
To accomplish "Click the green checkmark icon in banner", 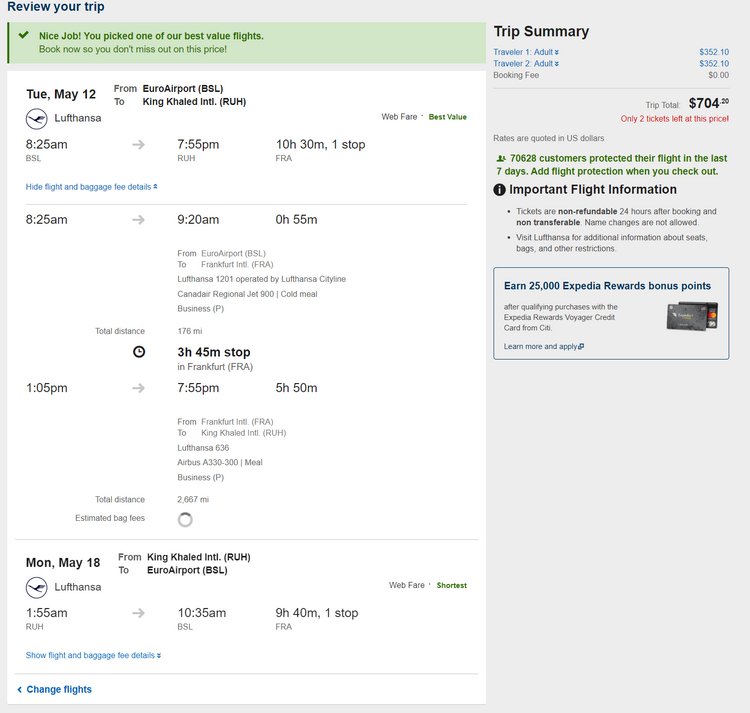I will point(23,35).
